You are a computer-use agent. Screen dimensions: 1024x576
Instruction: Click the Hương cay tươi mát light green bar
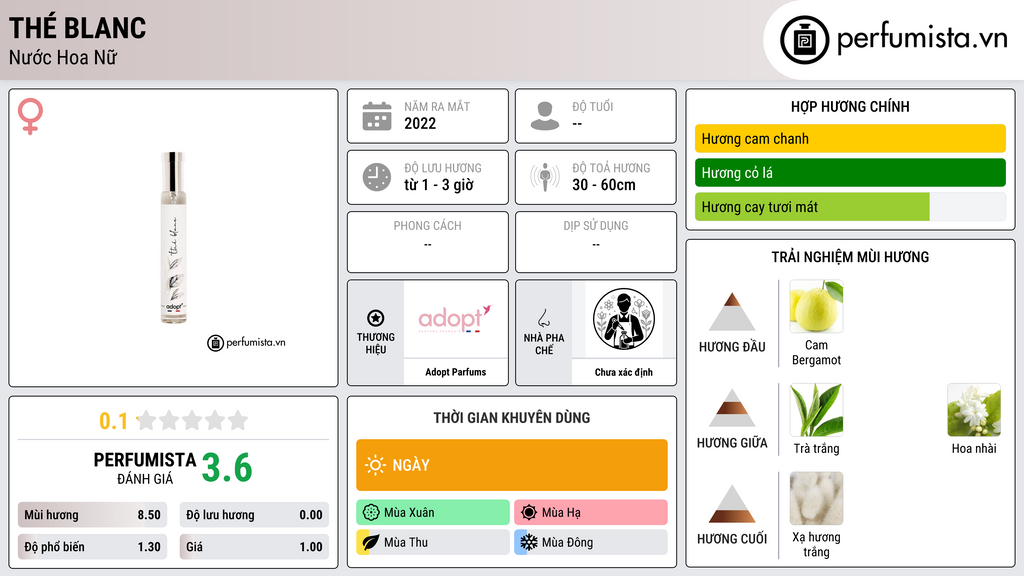(x=812, y=206)
